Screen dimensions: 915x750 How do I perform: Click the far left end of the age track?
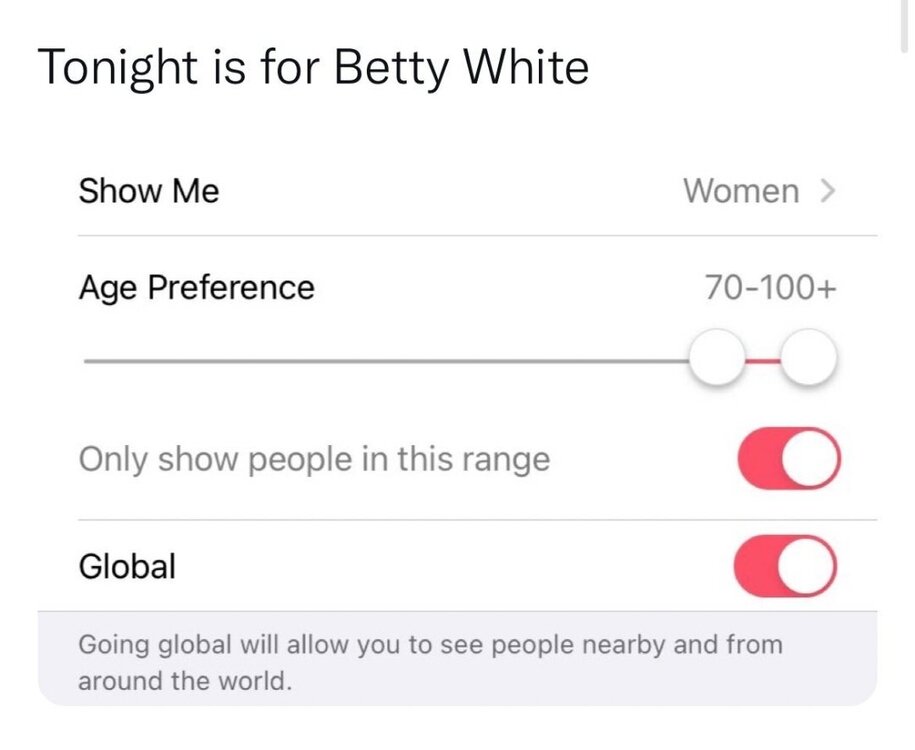click(88, 360)
